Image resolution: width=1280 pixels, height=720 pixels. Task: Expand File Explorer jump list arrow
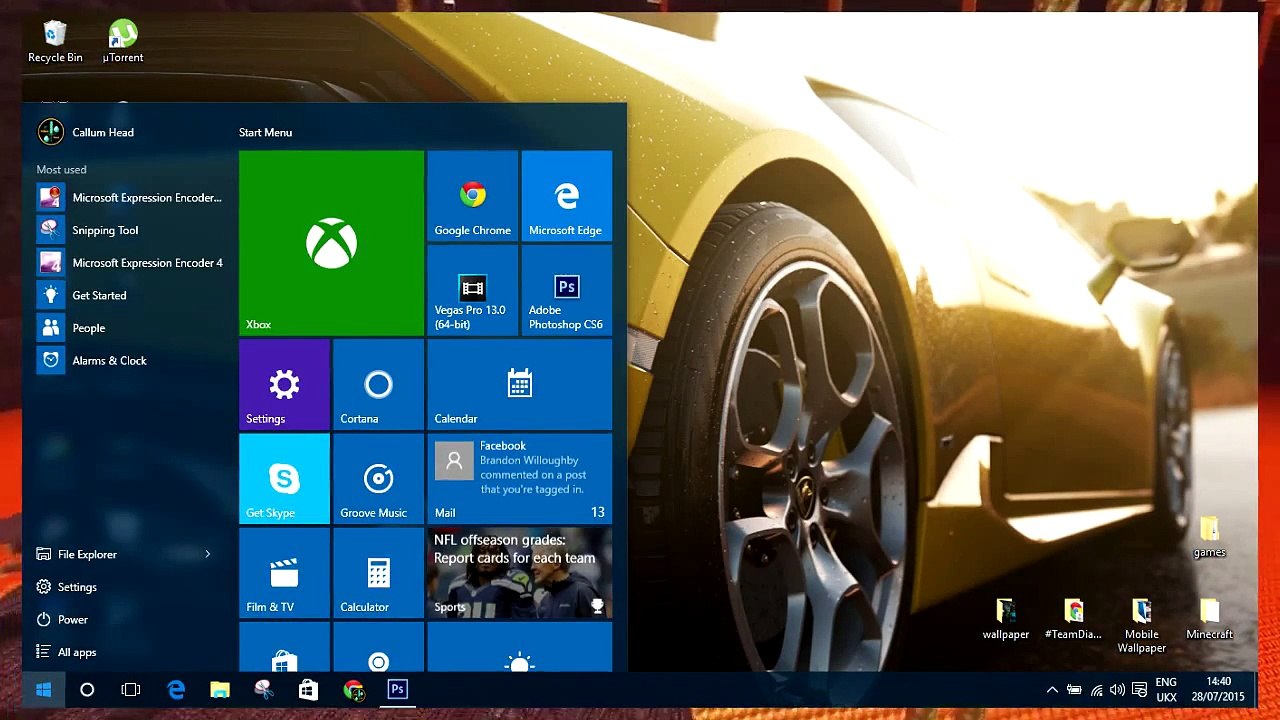click(x=208, y=554)
